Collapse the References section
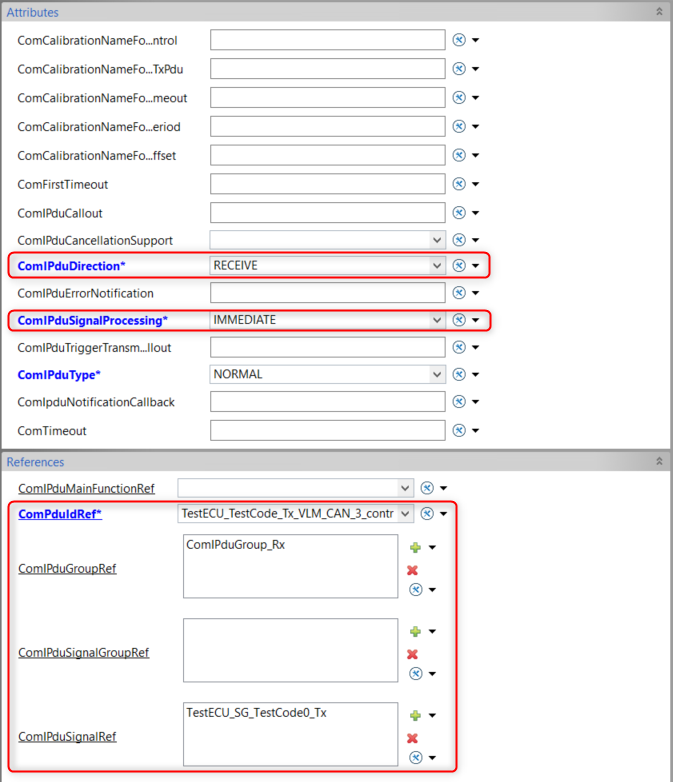673x782 pixels. click(659, 461)
